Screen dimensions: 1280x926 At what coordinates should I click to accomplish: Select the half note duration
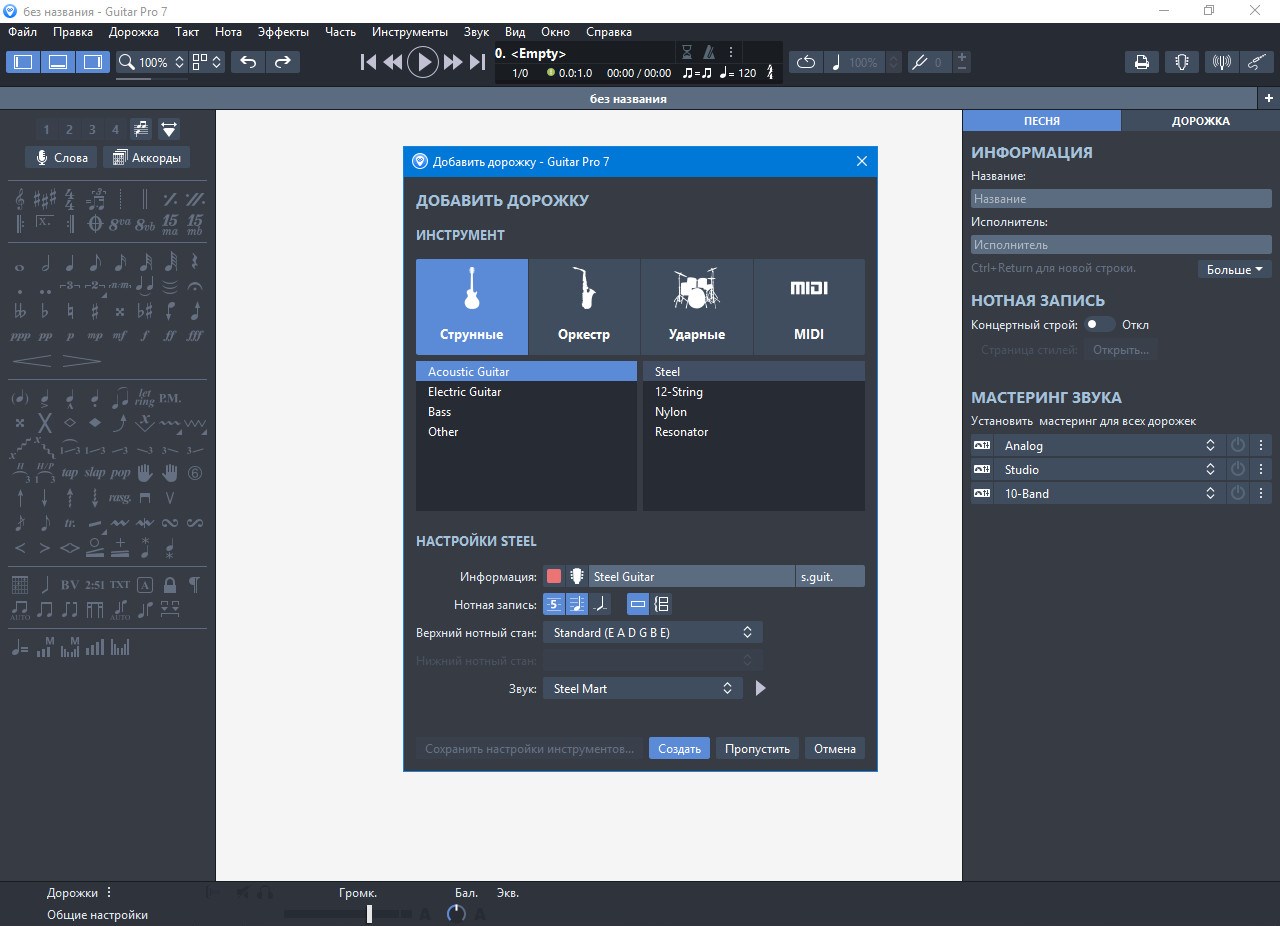45,264
